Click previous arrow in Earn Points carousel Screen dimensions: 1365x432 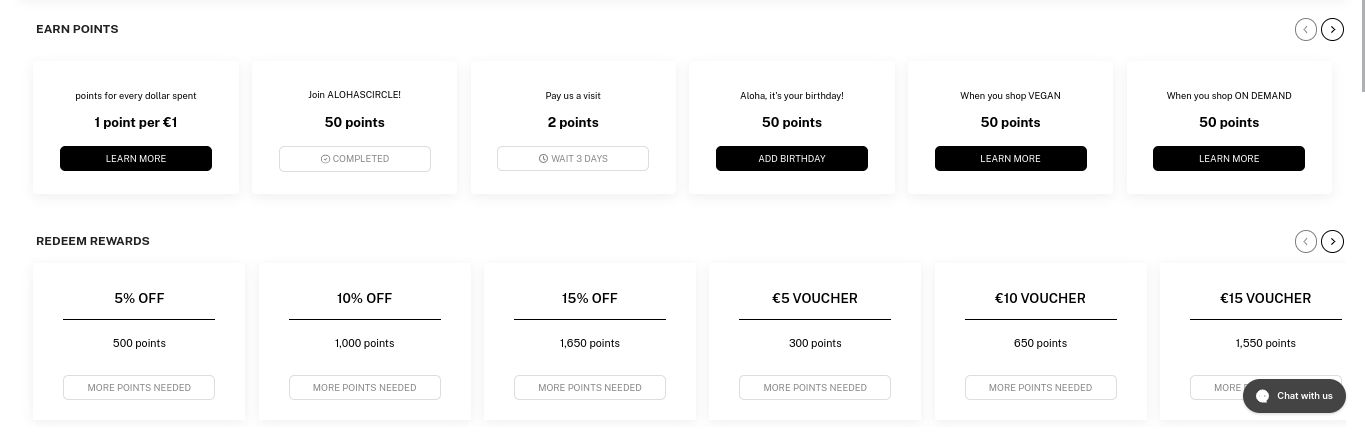tap(1305, 30)
